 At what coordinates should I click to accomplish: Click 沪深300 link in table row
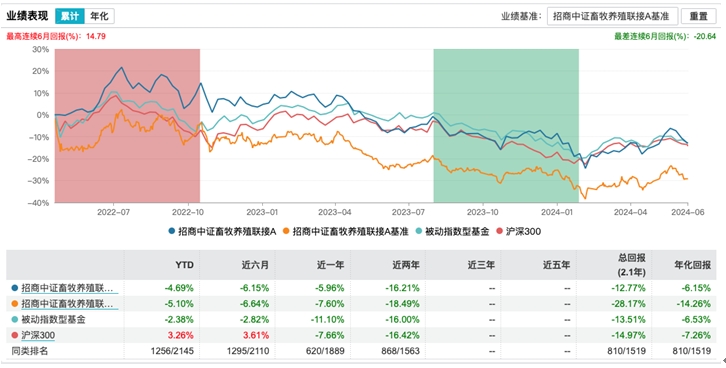38,335
